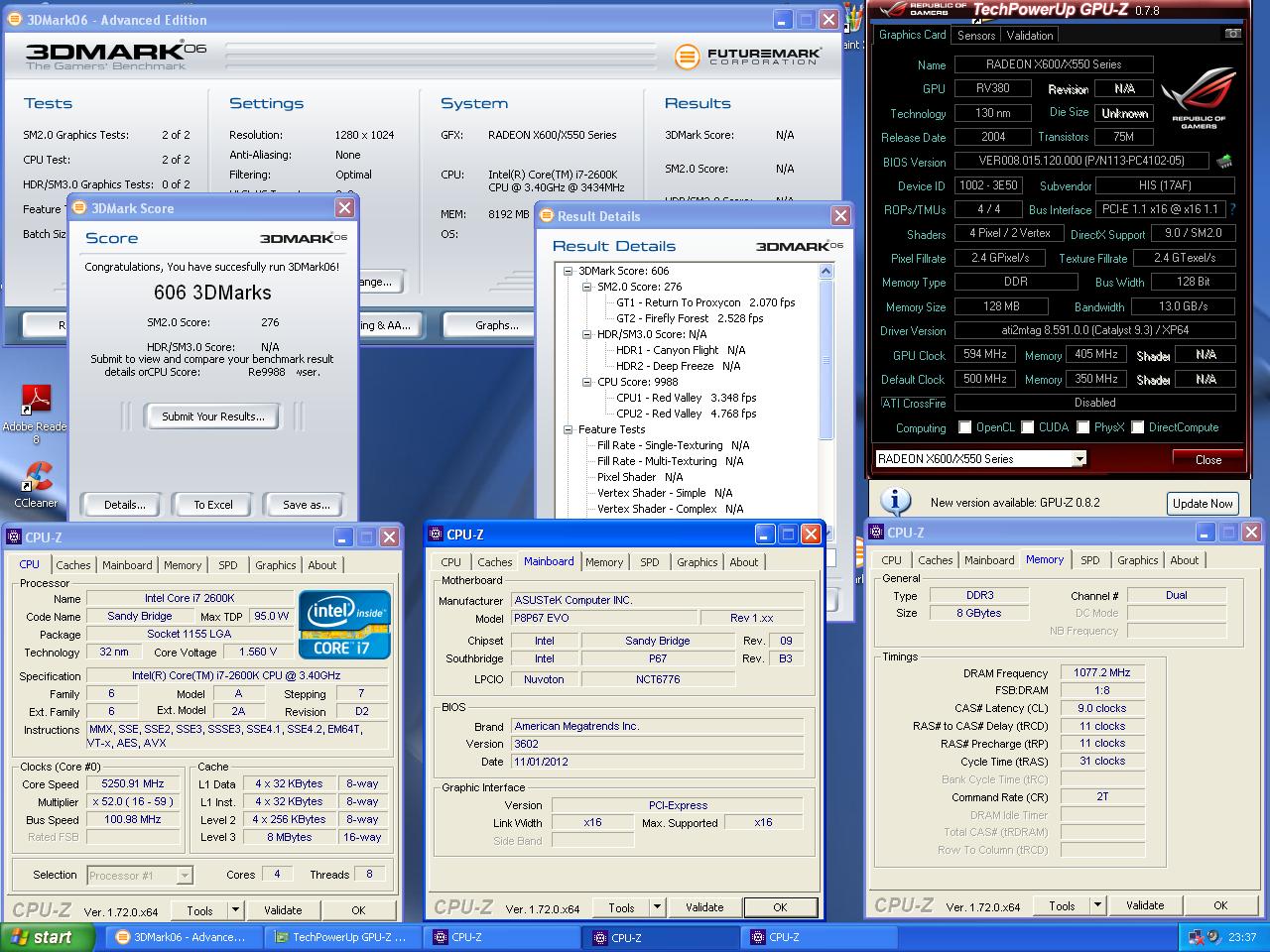Collapse the SM2.0 Score: 276 node
This screenshot has height=952, width=1270.
pyautogui.click(x=587, y=287)
